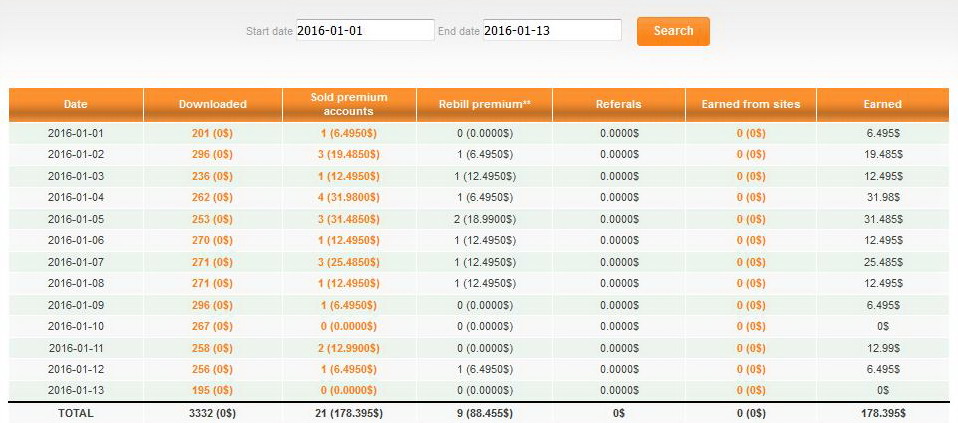The width and height of the screenshot is (958, 423).
Task: Click the Rebill premium** column header
Action: coord(484,104)
